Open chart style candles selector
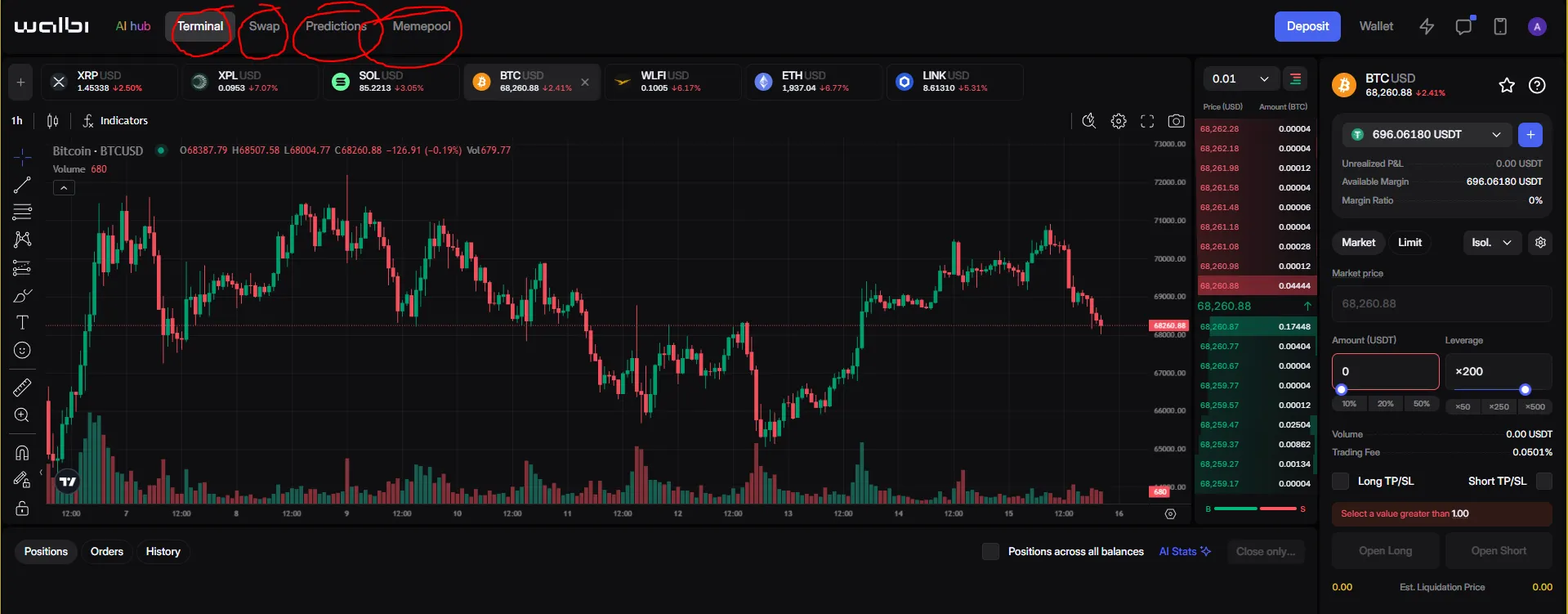1568x614 pixels. click(53, 120)
